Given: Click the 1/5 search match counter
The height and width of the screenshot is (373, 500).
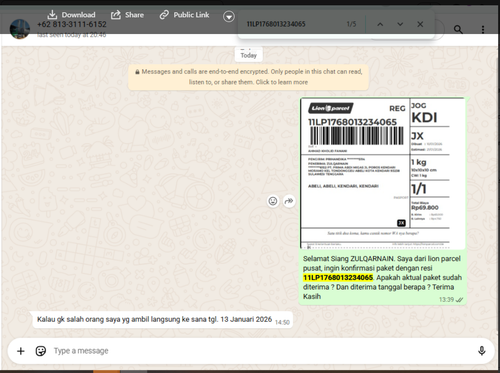Looking at the screenshot, I should click(351, 24).
